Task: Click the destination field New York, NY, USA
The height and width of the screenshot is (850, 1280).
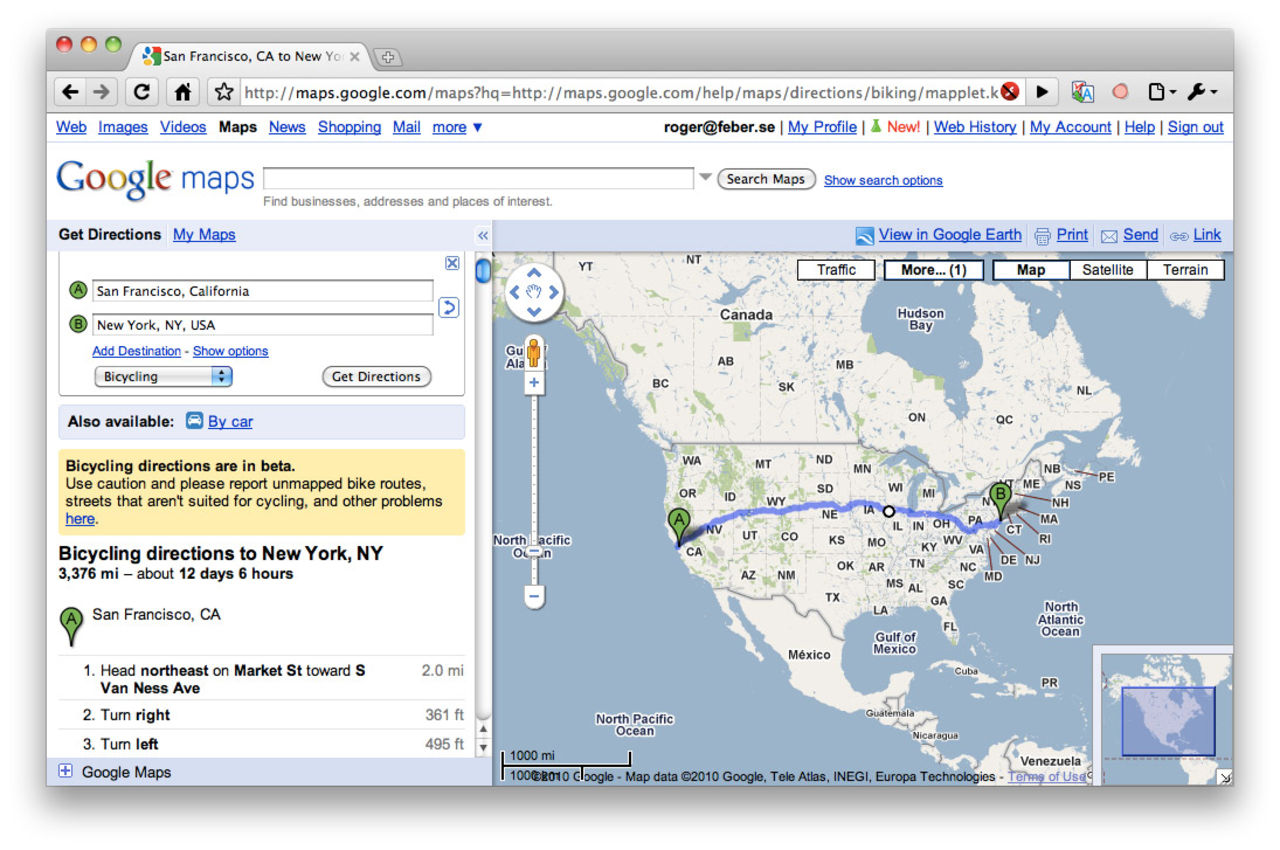Action: tap(263, 324)
